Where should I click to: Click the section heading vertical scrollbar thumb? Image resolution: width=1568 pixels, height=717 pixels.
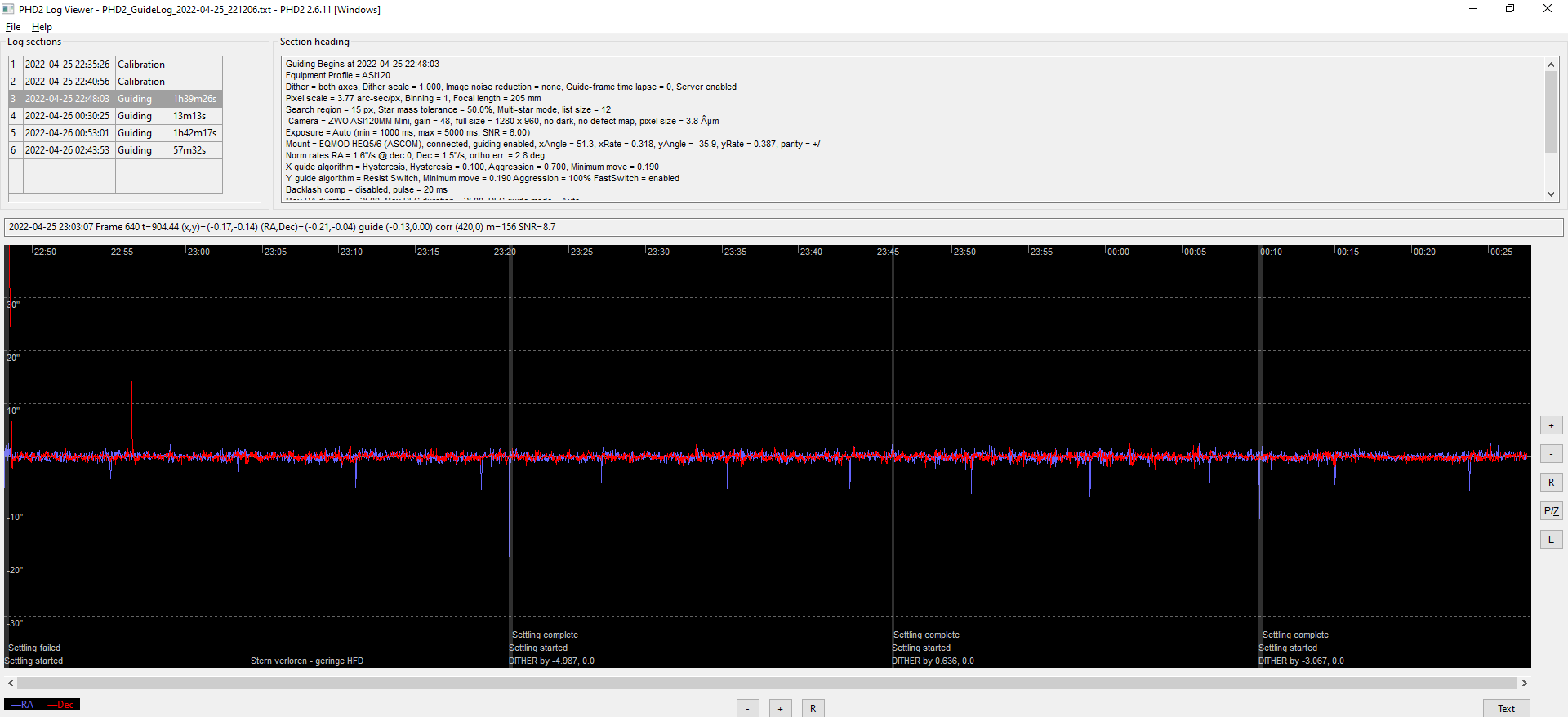coord(1551,112)
